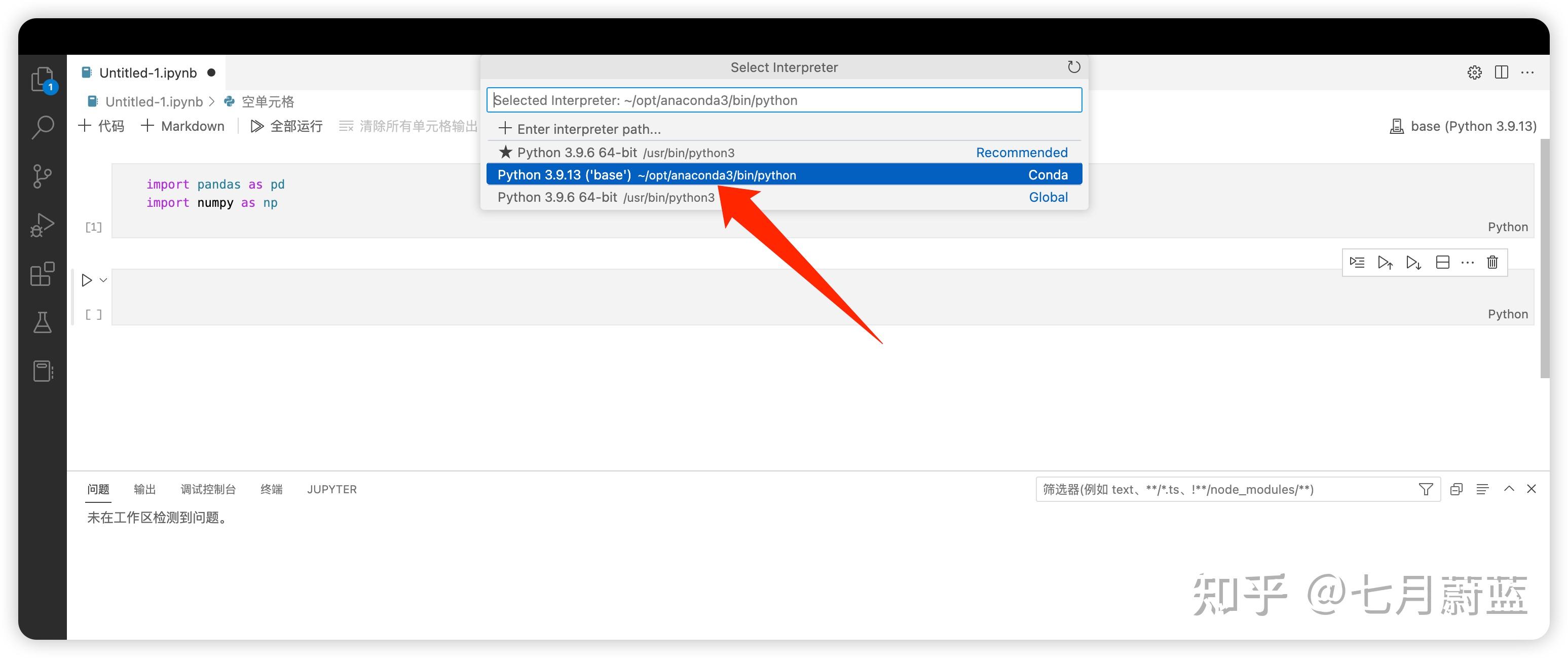Refresh the interpreter list
This screenshot has height=658, width=1568.
click(x=1074, y=67)
